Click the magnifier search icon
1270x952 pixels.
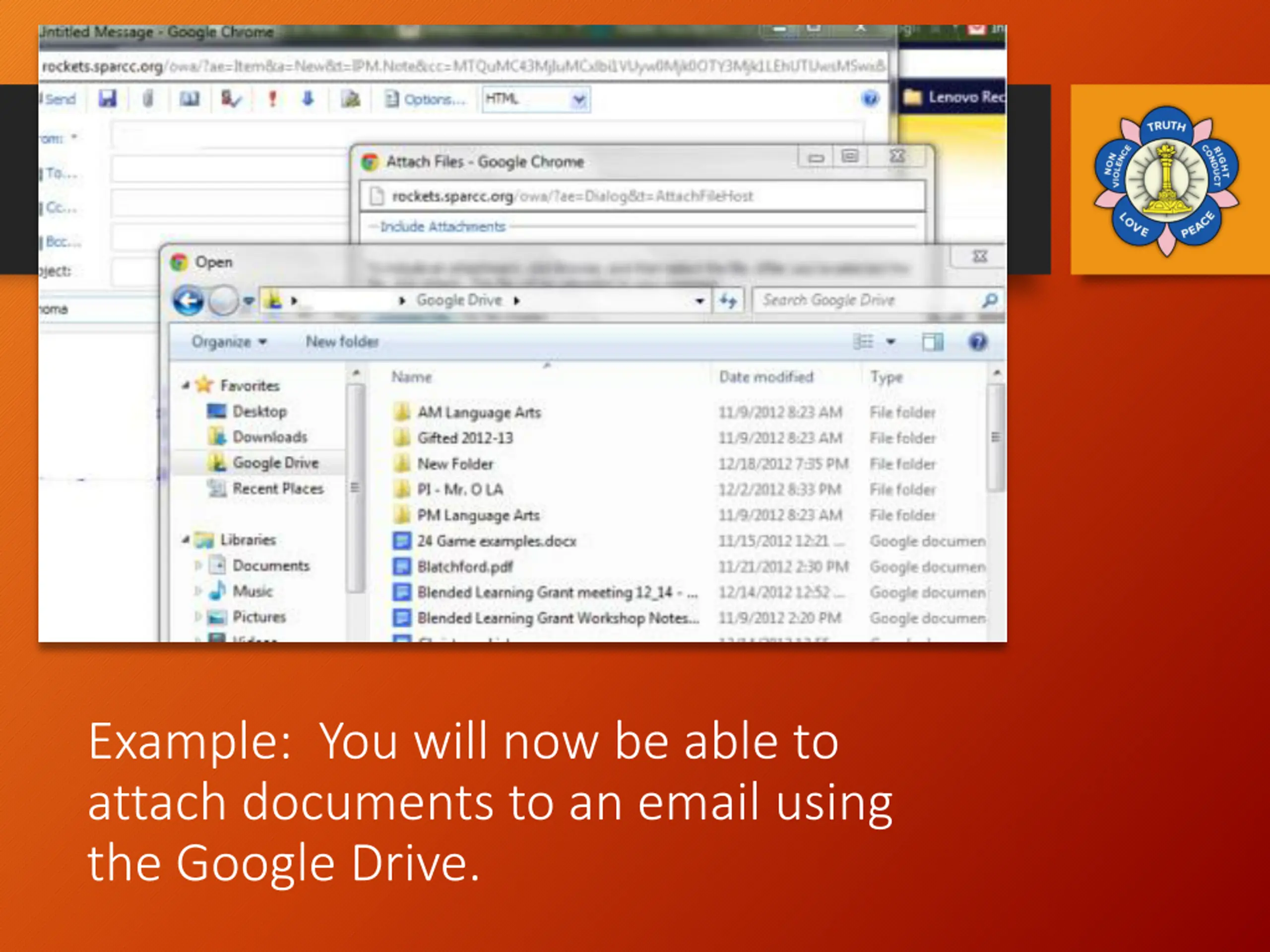[990, 300]
